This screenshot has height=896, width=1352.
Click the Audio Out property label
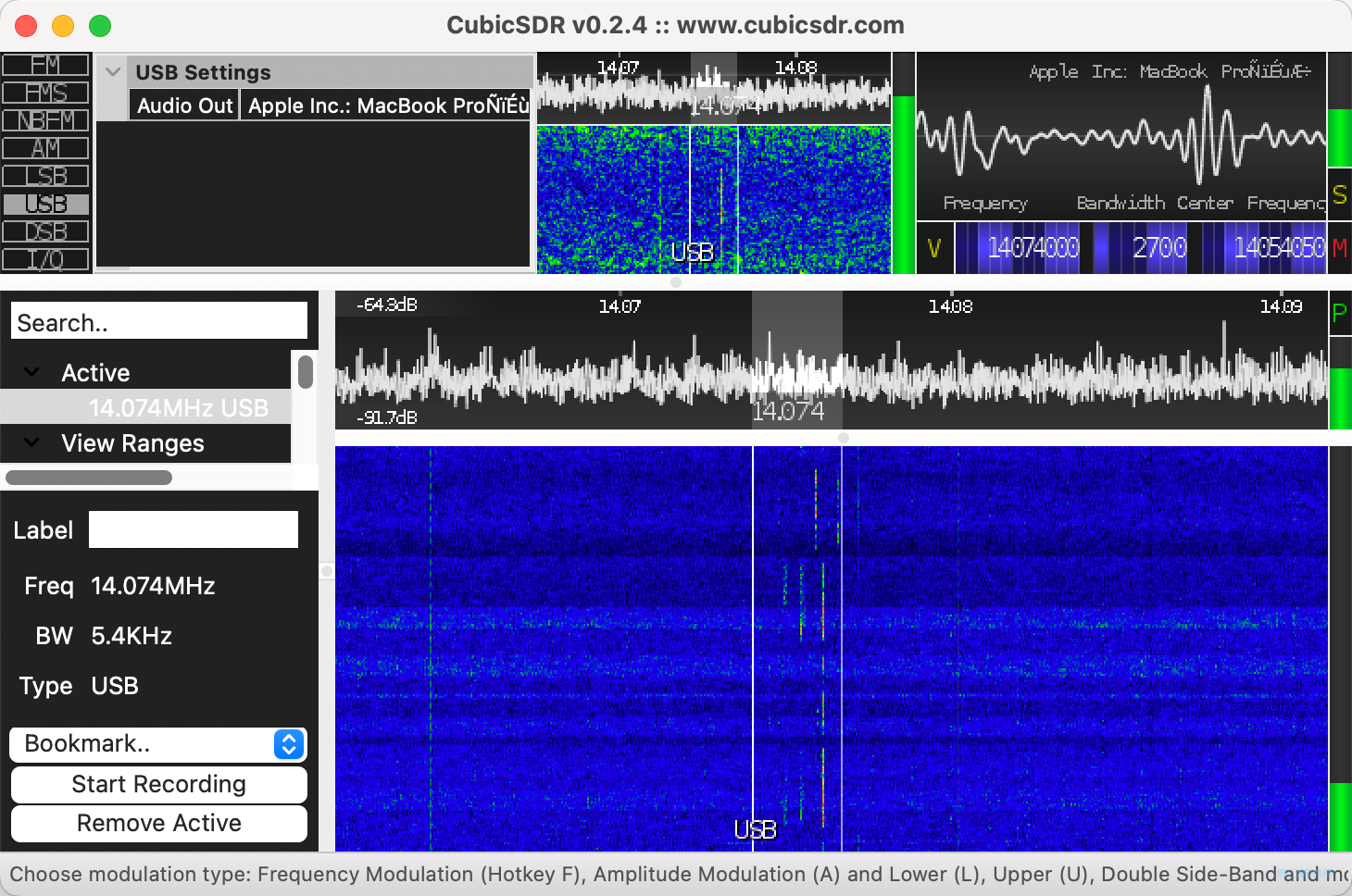184,106
